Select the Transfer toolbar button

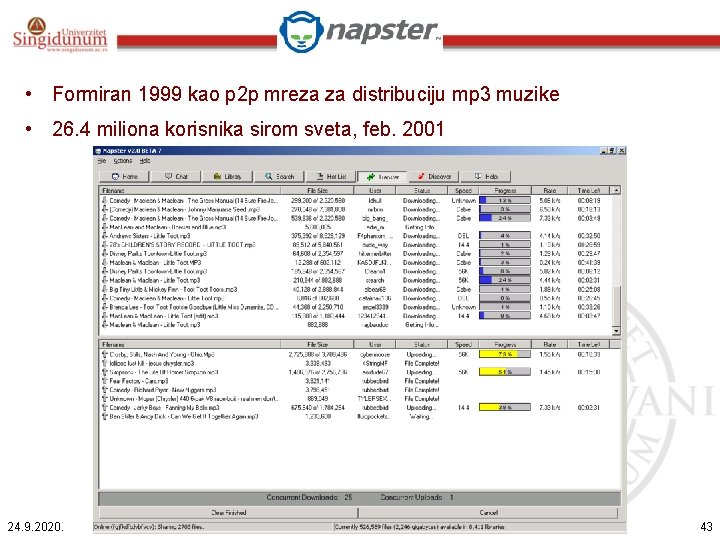pyautogui.click(x=383, y=177)
